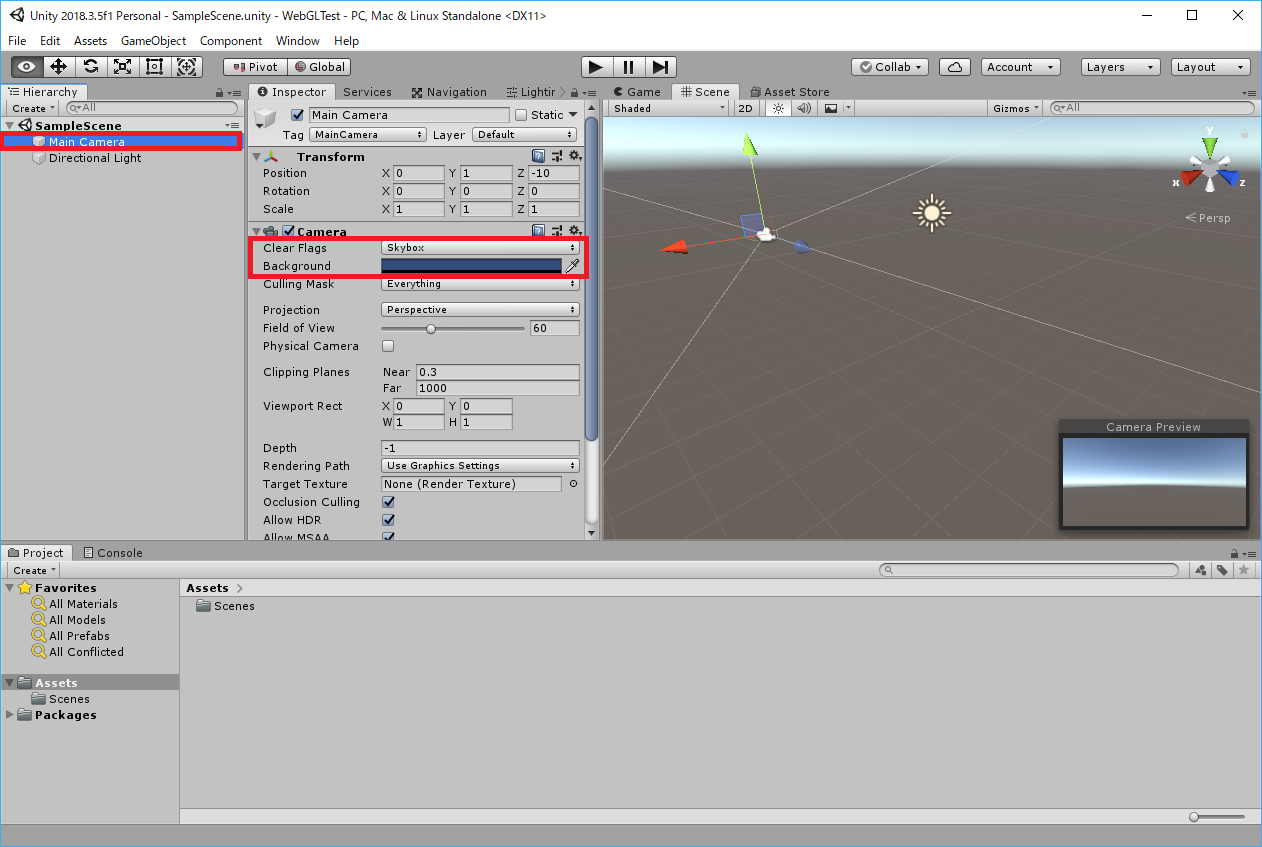
Task: Toggle the 2D scene view button
Action: (745, 108)
